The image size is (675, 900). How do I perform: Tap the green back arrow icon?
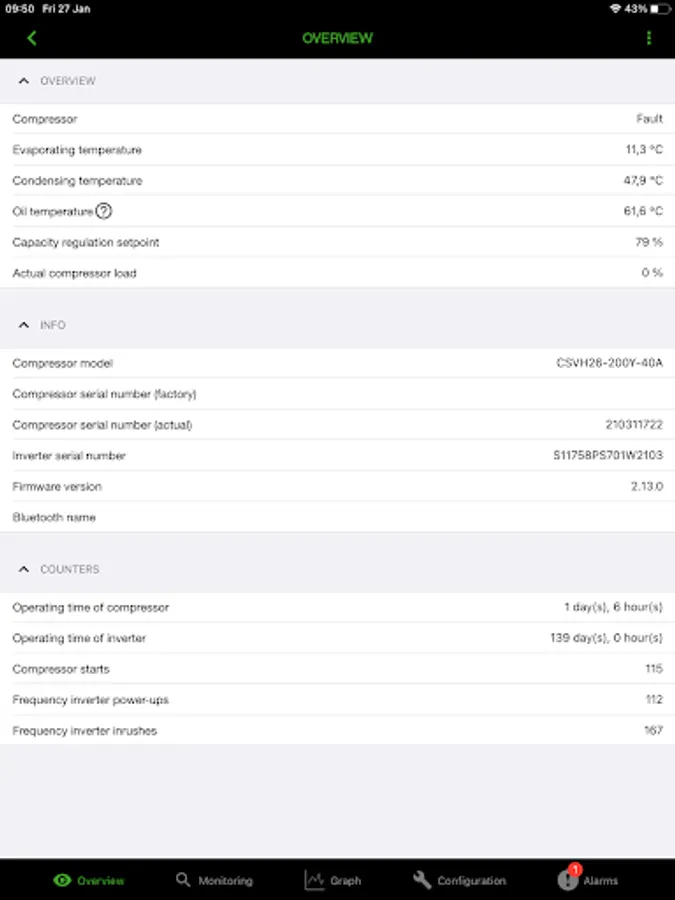point(32,38)
